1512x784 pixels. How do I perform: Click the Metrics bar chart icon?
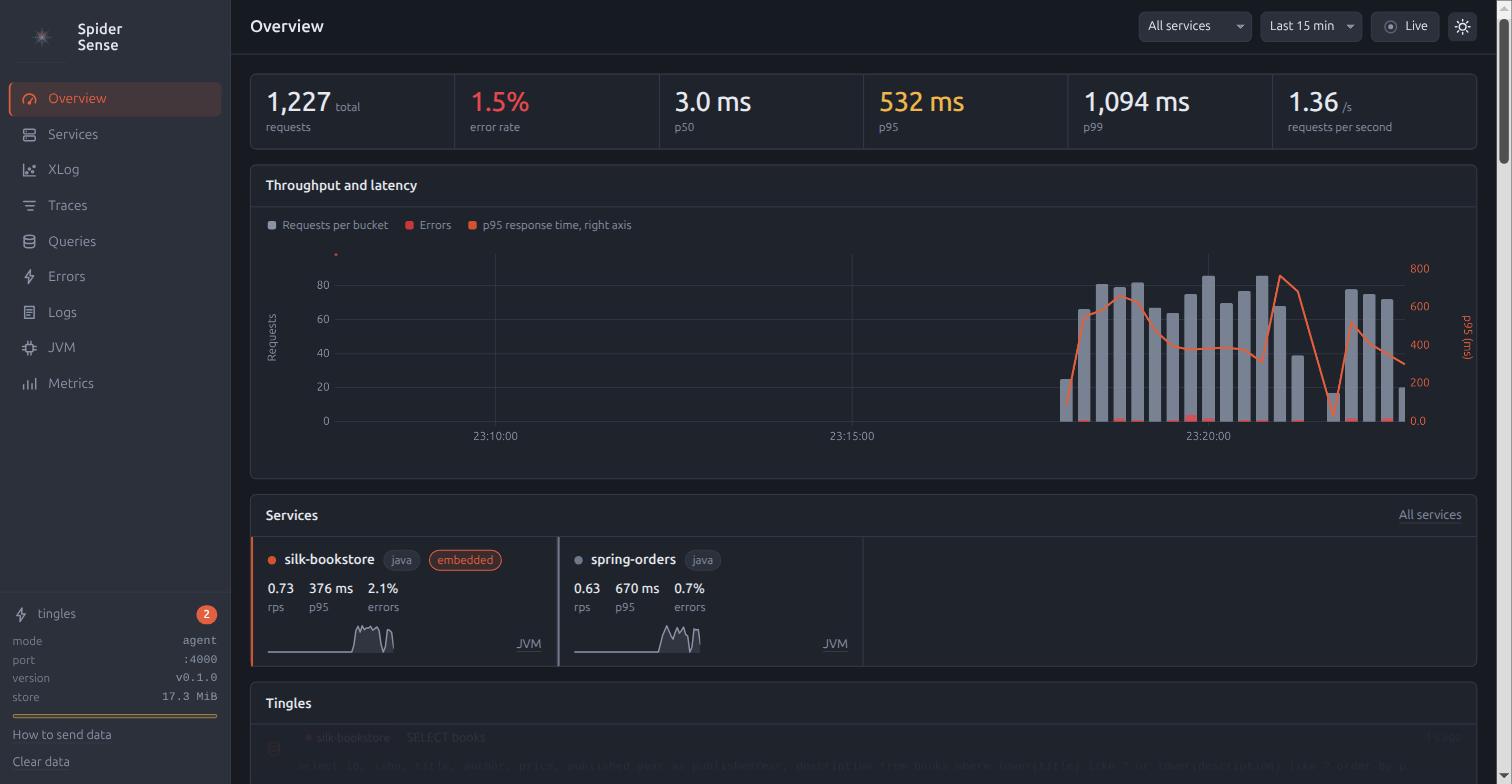coord(29,383)
